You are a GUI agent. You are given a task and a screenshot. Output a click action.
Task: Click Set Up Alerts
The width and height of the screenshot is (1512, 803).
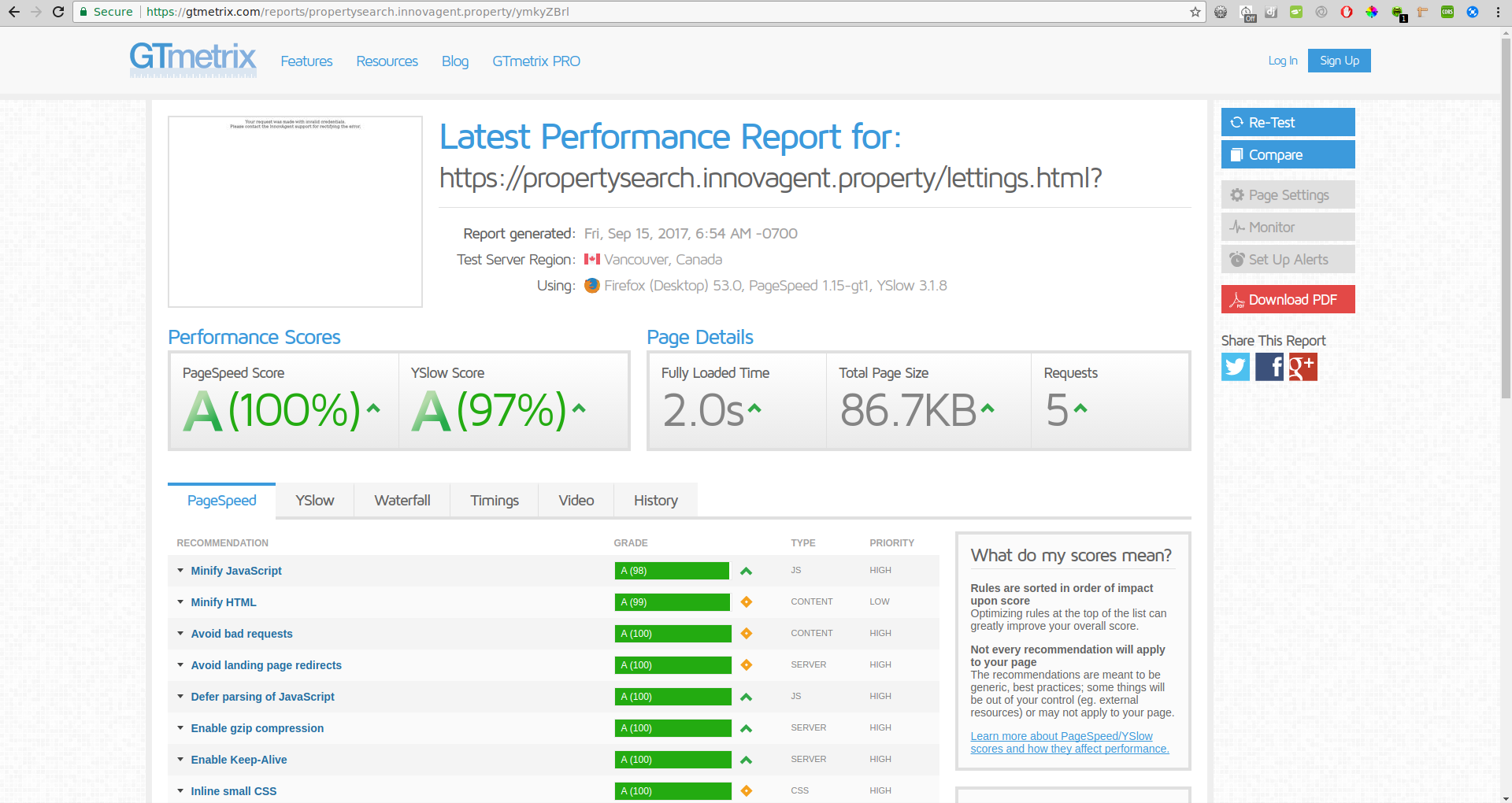(1288, 259)
